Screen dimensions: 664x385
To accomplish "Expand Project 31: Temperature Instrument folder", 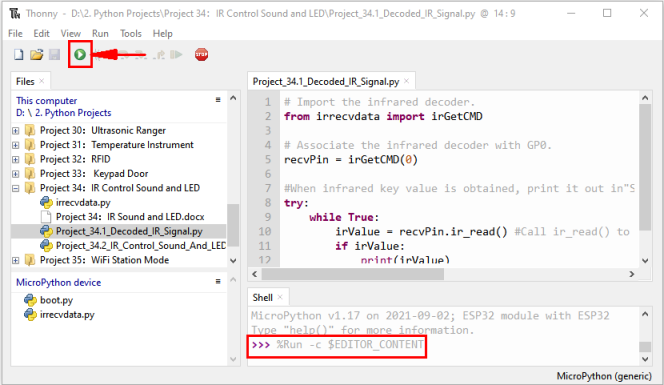I will tap(16, 145).
